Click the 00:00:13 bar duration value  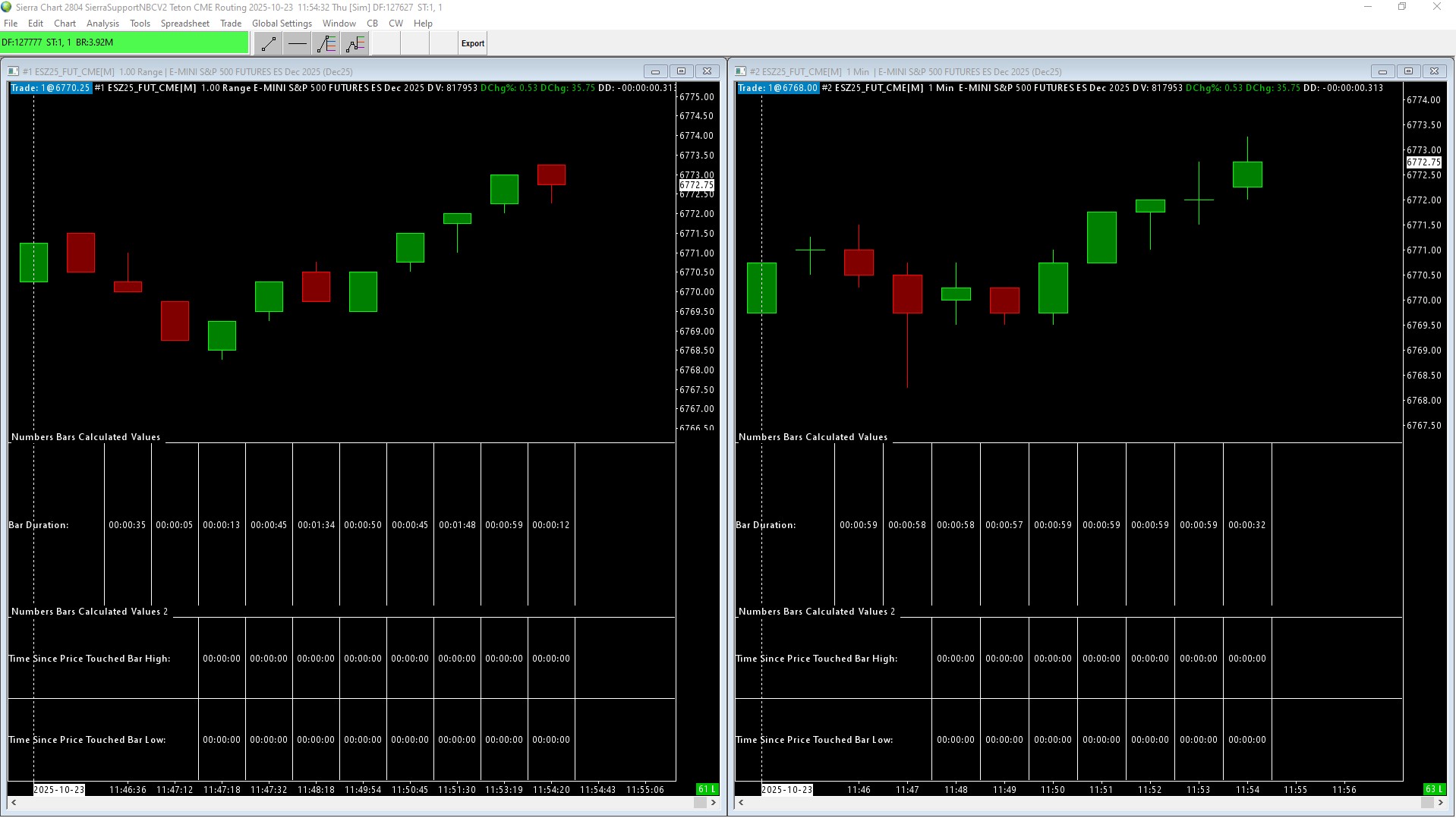pos(221,525)
